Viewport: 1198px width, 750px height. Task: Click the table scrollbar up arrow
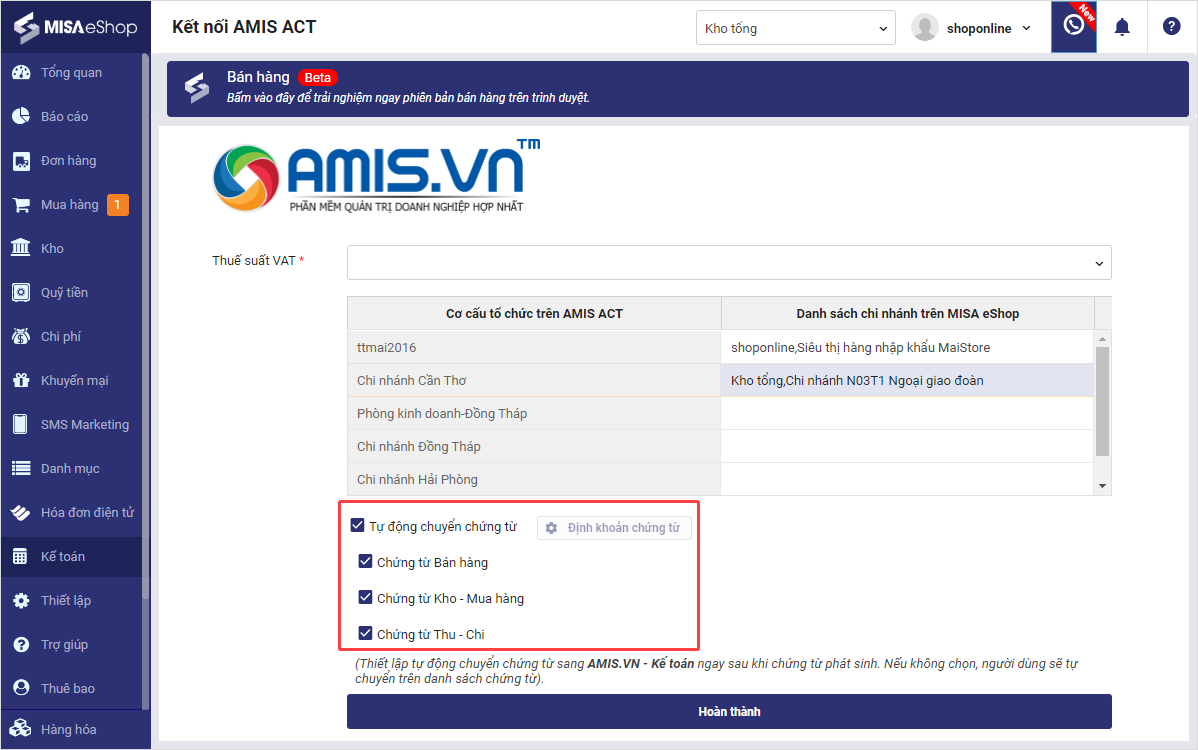coord(1102,339)
